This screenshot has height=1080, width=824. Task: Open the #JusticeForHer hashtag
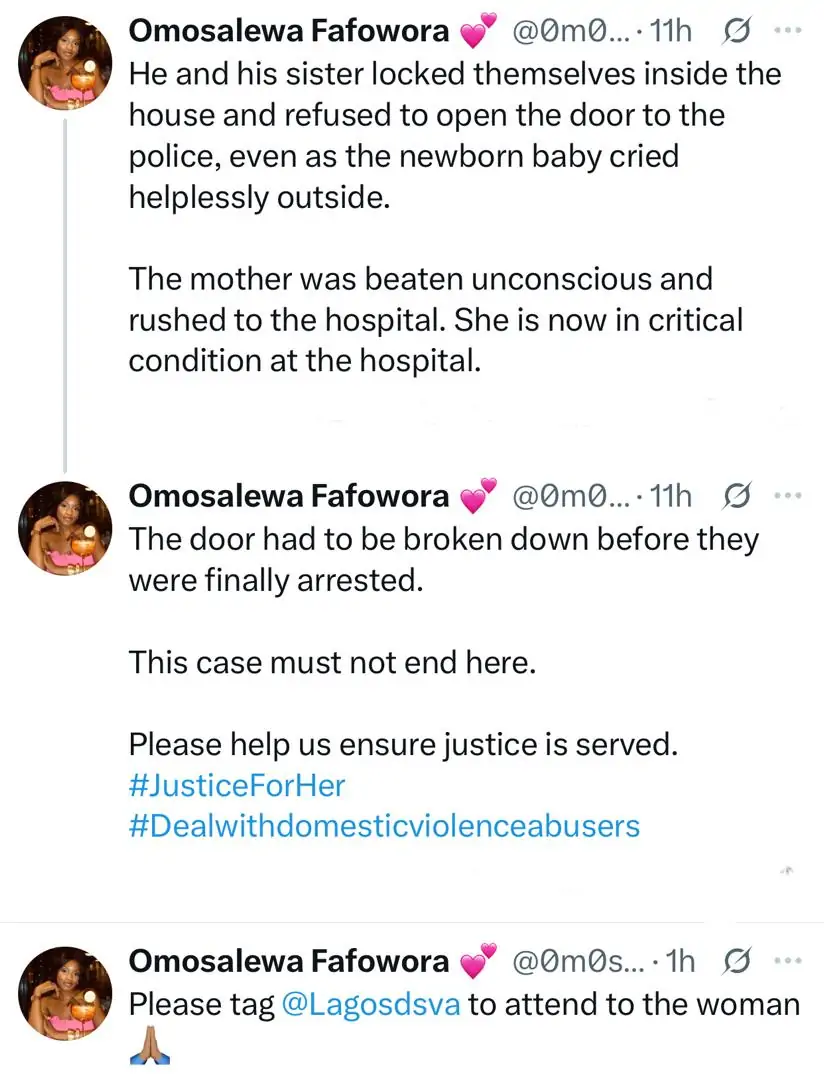236,785
